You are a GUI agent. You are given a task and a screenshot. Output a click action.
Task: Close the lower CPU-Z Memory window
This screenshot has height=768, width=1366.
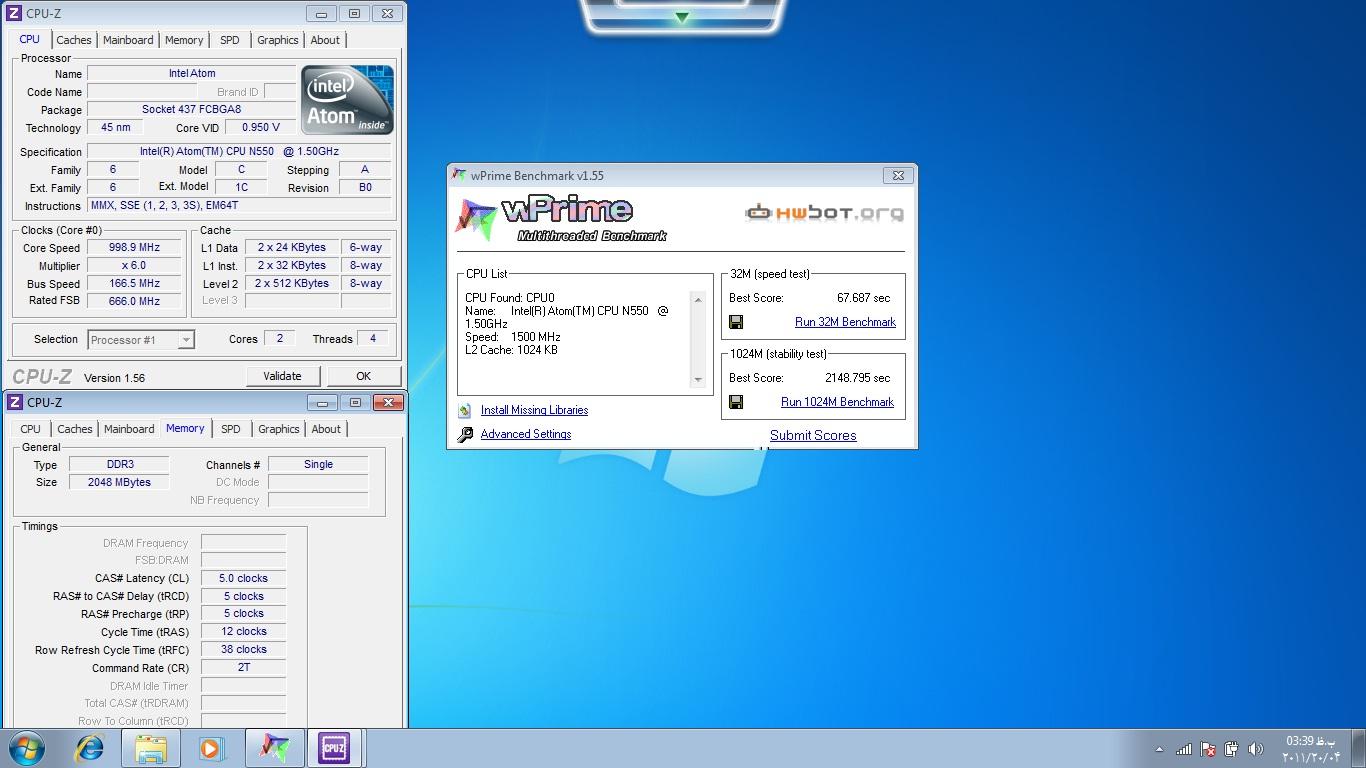click(388, 402)
